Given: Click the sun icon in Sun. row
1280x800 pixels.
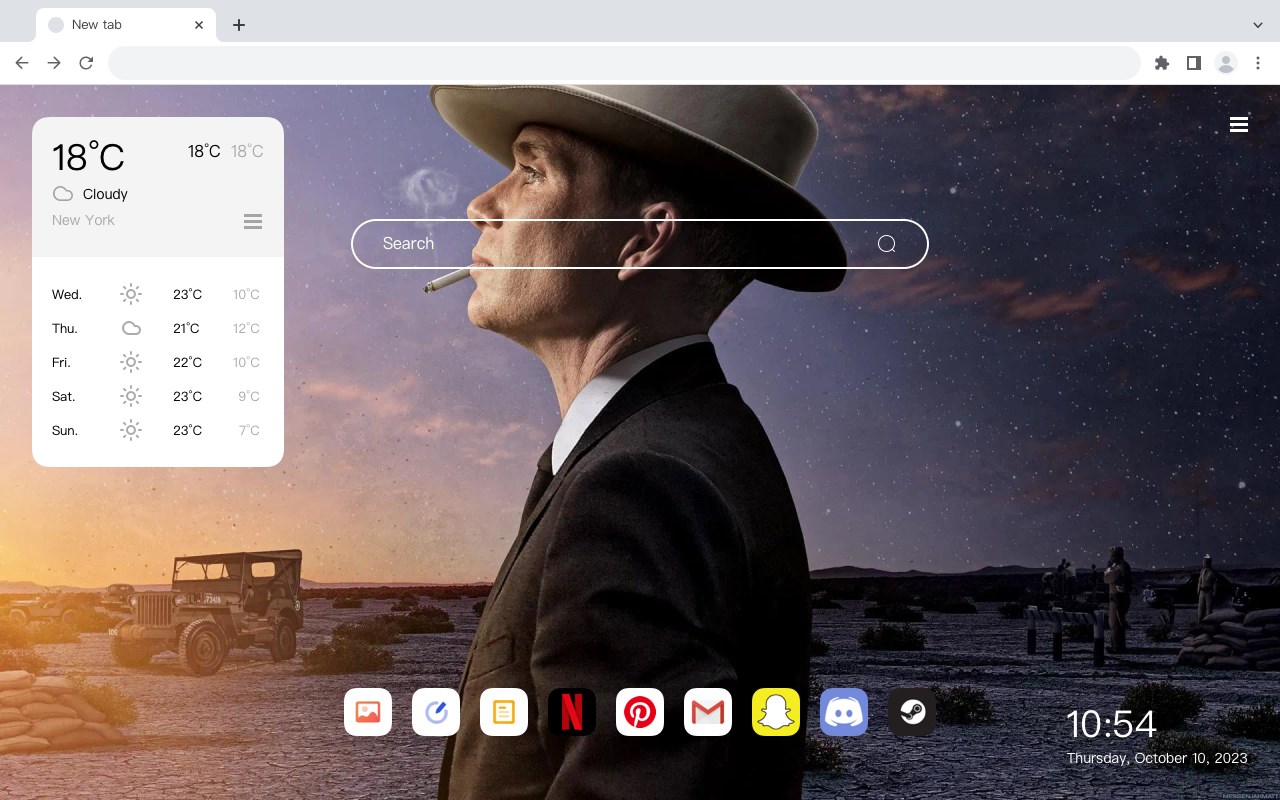Looking at the screenshot, I should (131, 430).
